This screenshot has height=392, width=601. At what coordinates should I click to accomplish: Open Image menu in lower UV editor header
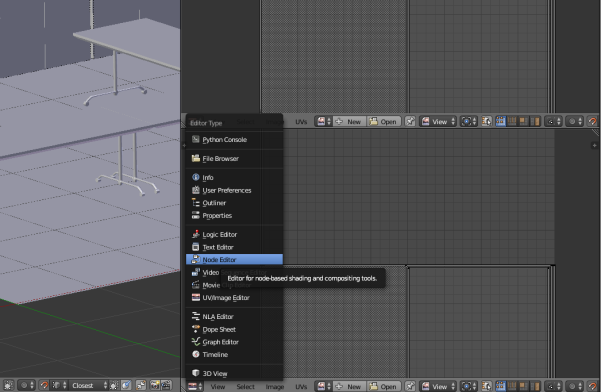275,387
